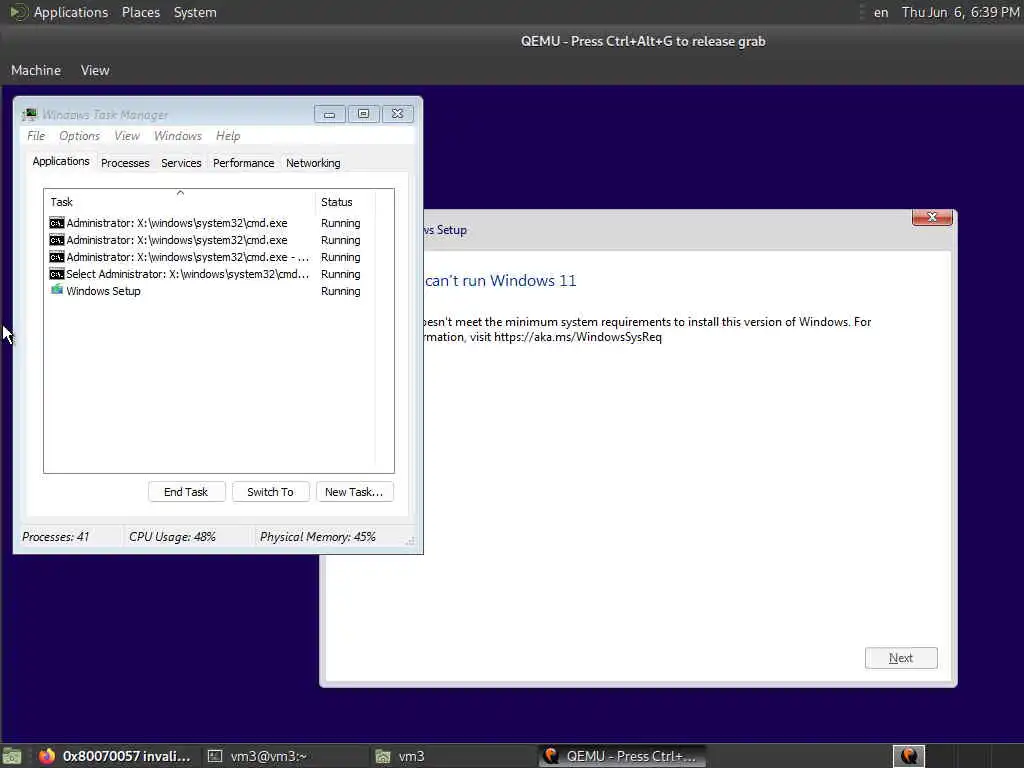Click the Switch To button
The height and width of the screenshot is (768, 1024).
(270, 492)
